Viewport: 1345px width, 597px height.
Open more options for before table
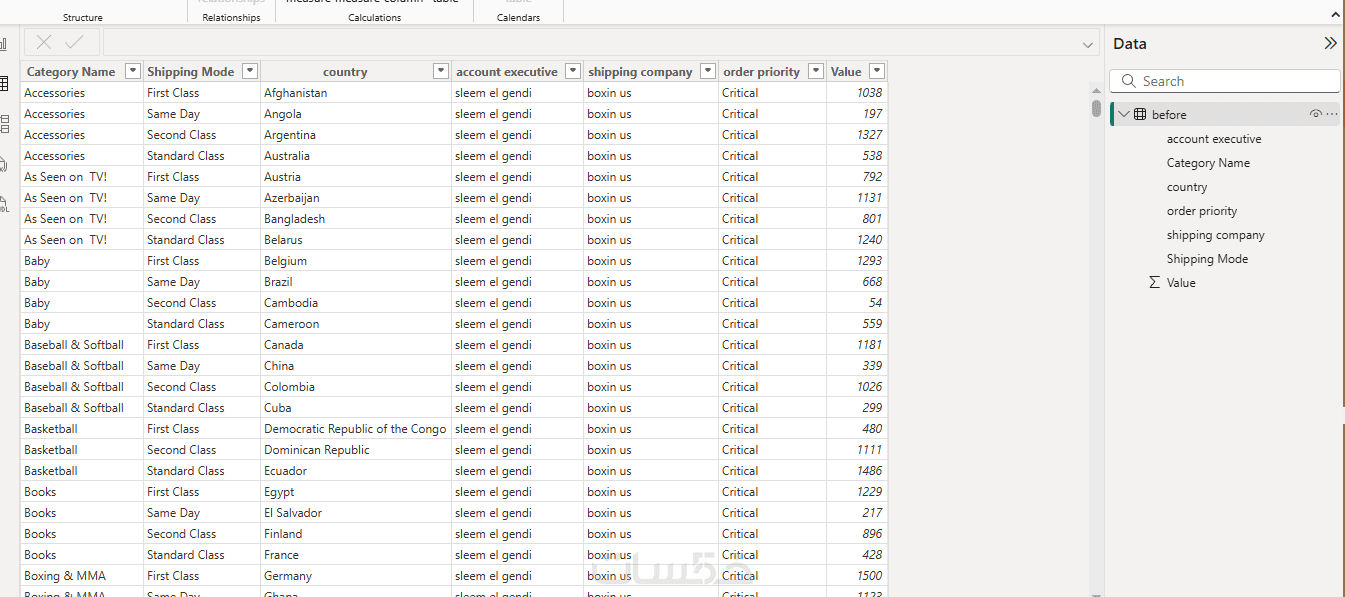pyautogui.click(x=1331, y=114)
